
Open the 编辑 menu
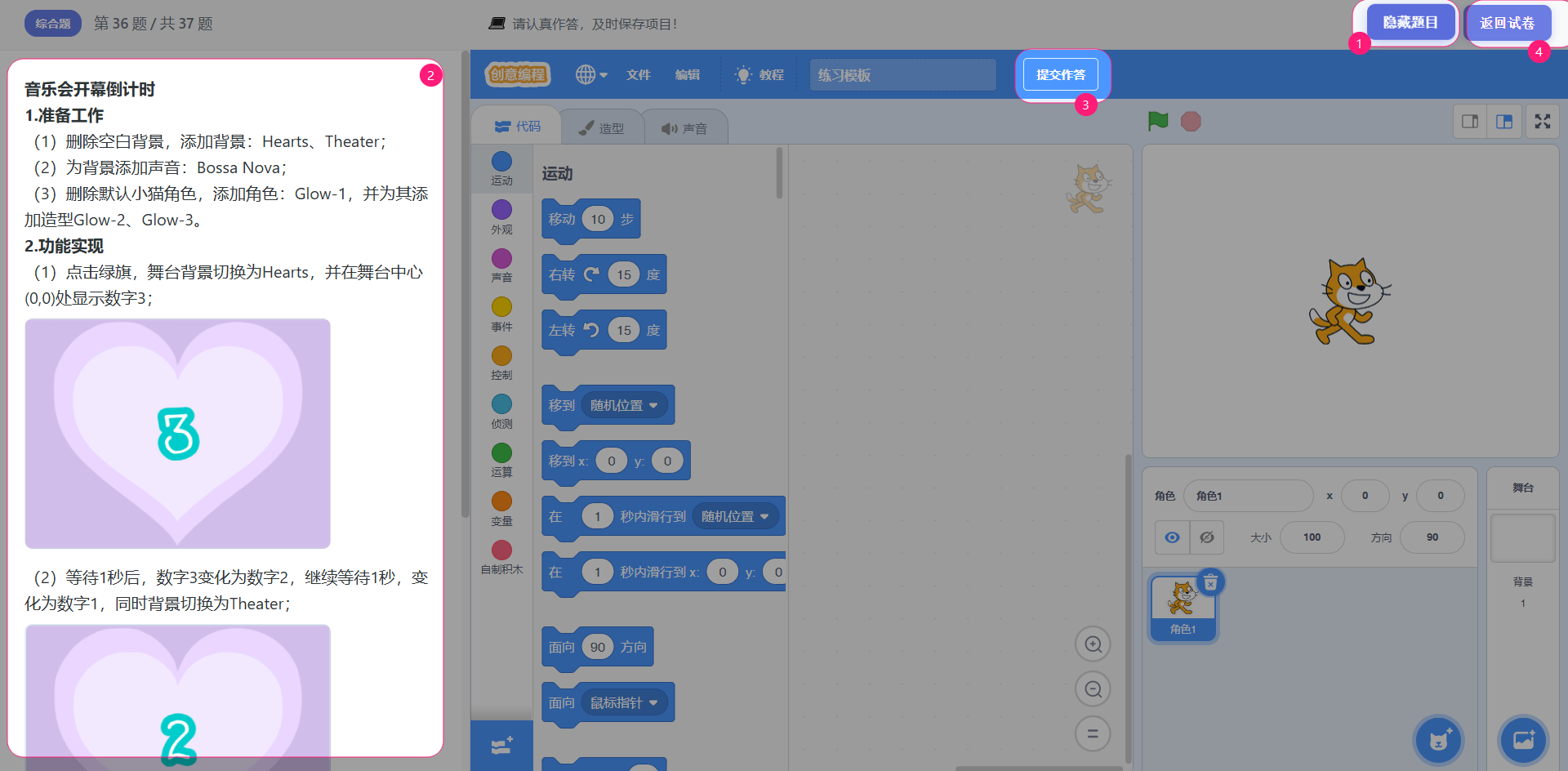(687, 75)
